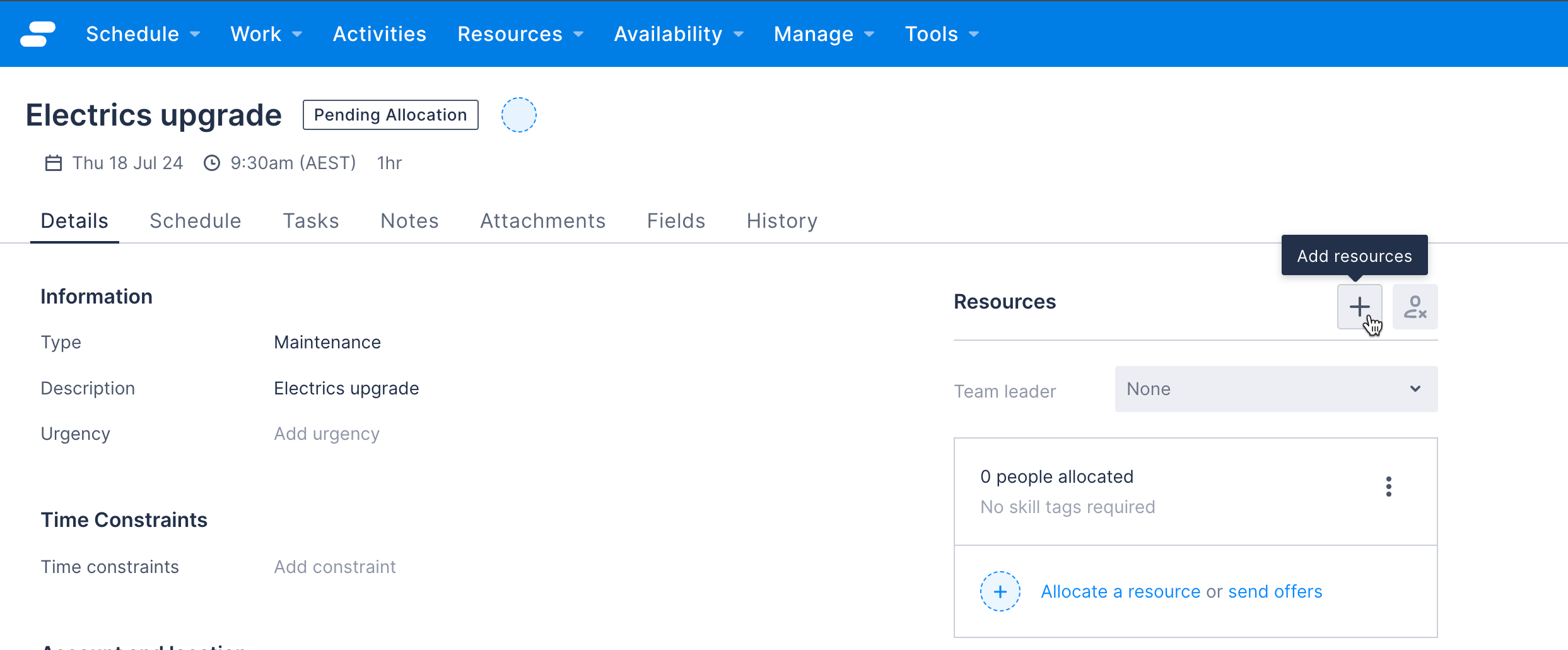The width and height of the screenshot is (1568, 650).
Task: Click the calendar icon next to the date
Action: [x=53, y=162]
